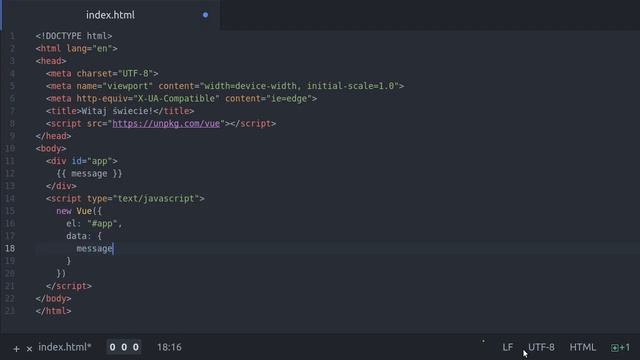
Task: Click index.html* file name in status bar
Action: (64, 347)
